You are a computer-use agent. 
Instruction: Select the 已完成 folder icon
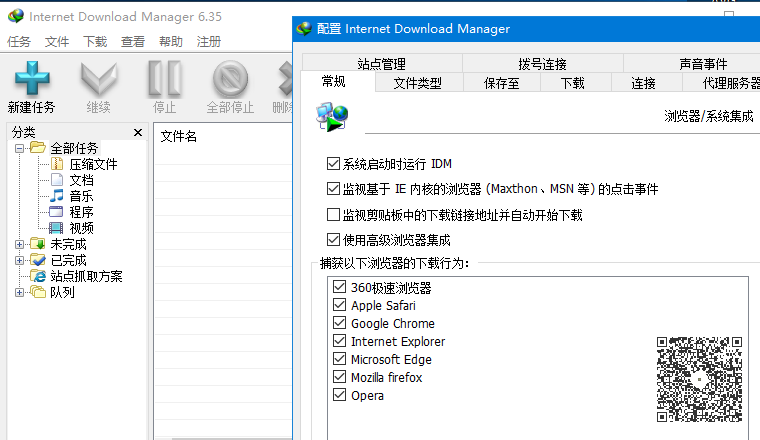coord(38,260)
